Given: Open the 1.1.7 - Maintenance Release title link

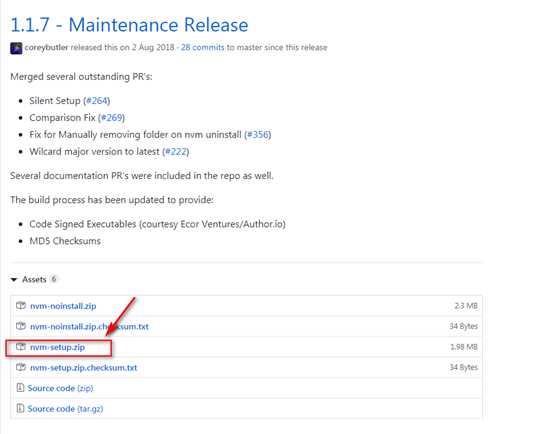Looking at the screenshot, I should [x=129, y=25].
